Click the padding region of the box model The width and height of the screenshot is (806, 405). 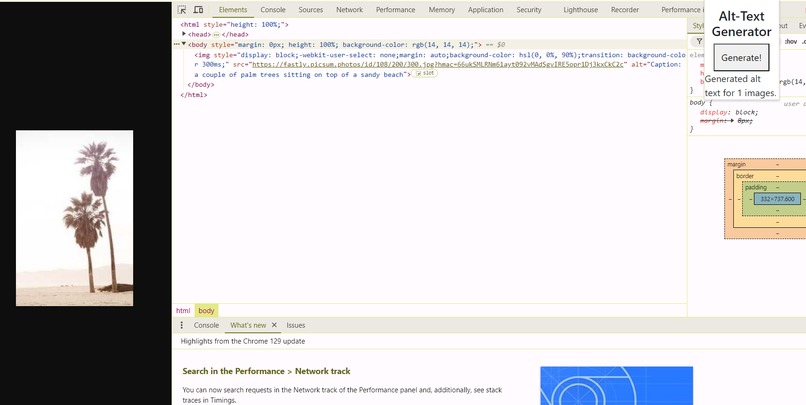[x=756, y=188]
